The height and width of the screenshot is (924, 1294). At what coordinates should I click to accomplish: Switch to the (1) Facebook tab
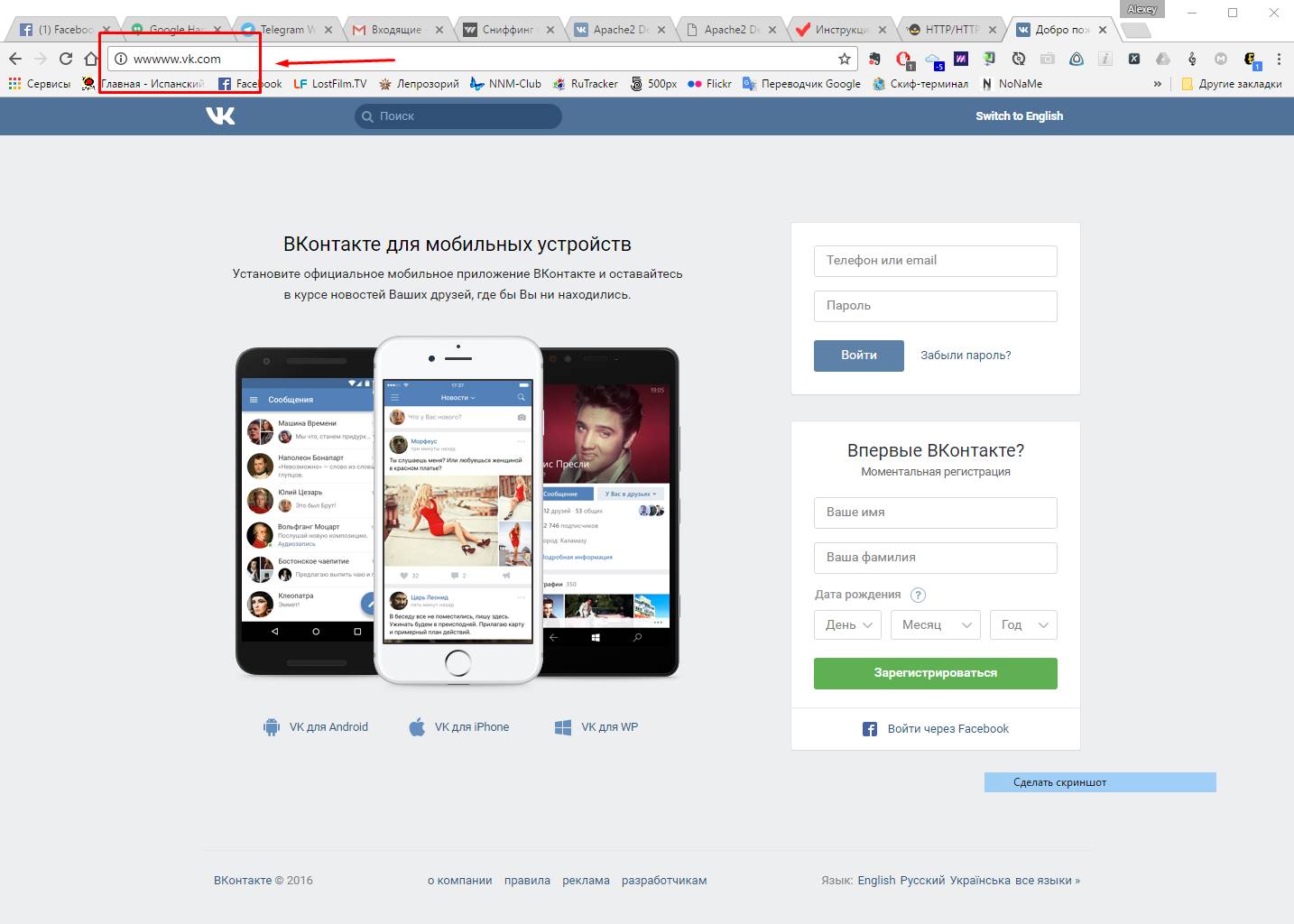(x=63, y=30)
